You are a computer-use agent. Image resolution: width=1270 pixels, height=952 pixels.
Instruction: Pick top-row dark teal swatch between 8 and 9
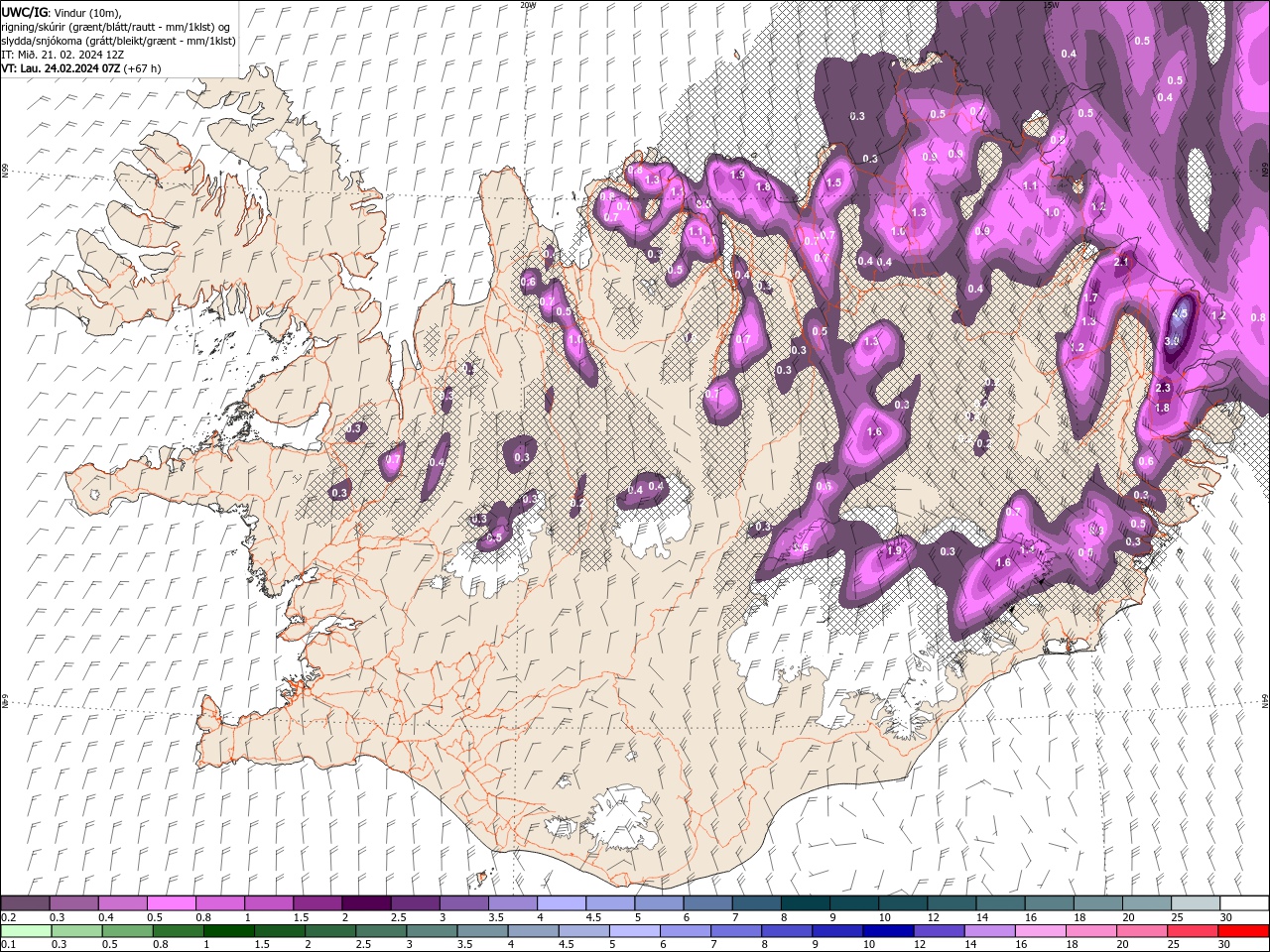[805, 903]
